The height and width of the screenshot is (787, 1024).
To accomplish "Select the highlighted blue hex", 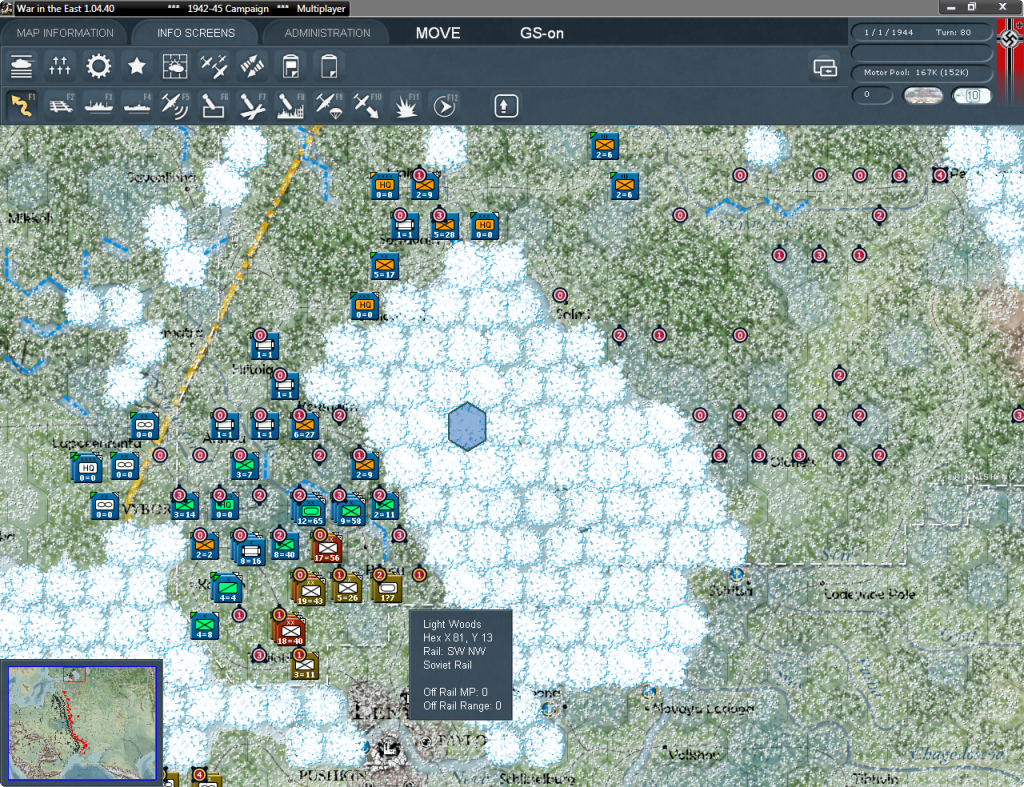I will coord(467,426).
